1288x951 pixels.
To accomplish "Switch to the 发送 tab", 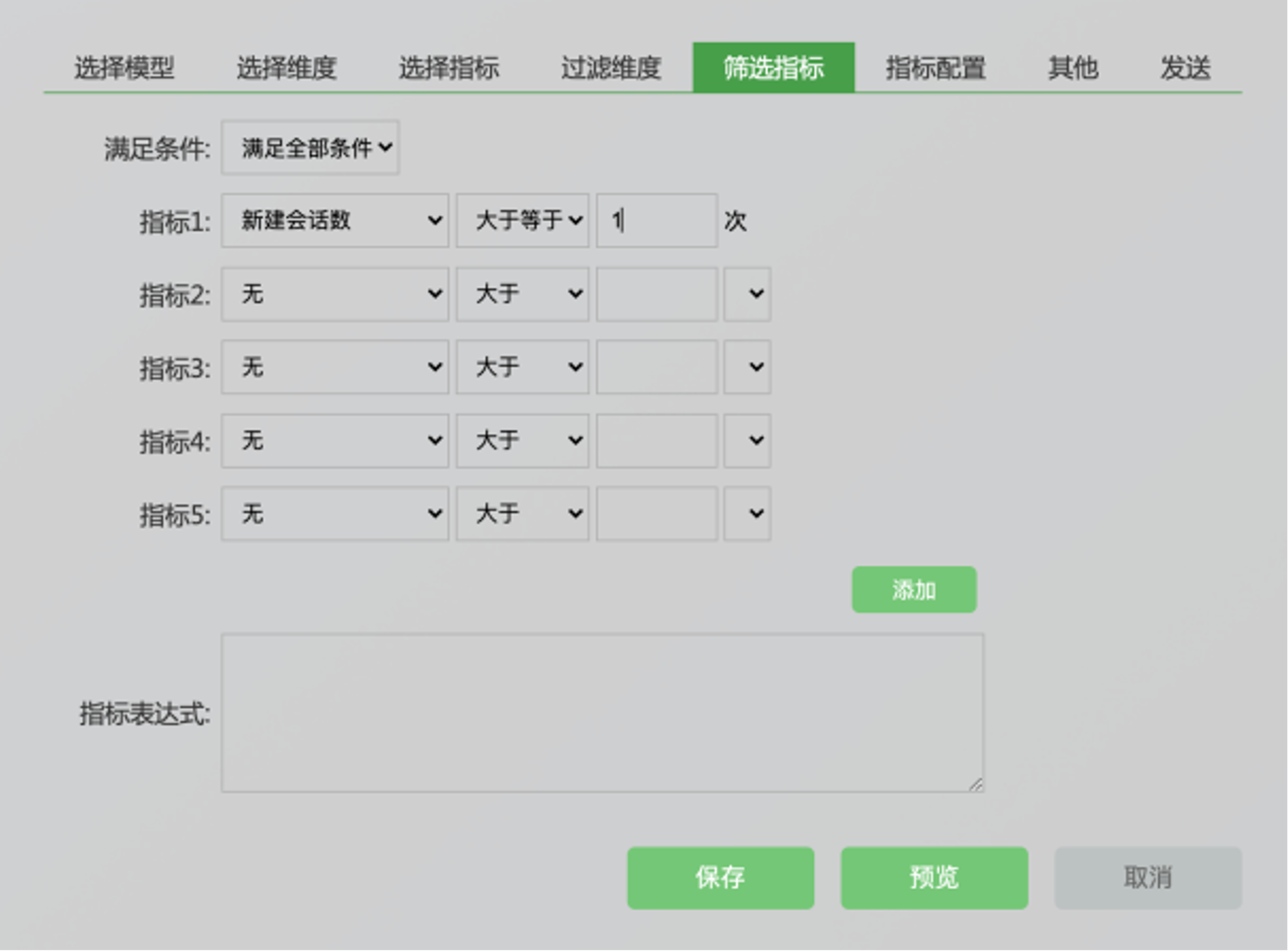I will pyautogui.click(x=1185, y=68).
